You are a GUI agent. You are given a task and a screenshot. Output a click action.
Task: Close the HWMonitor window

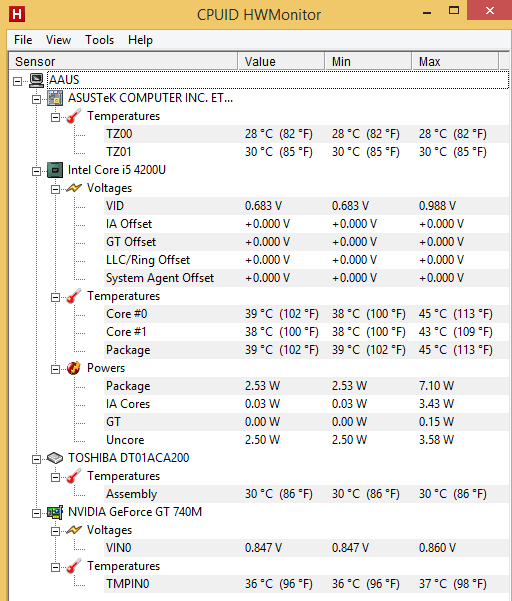489,10
